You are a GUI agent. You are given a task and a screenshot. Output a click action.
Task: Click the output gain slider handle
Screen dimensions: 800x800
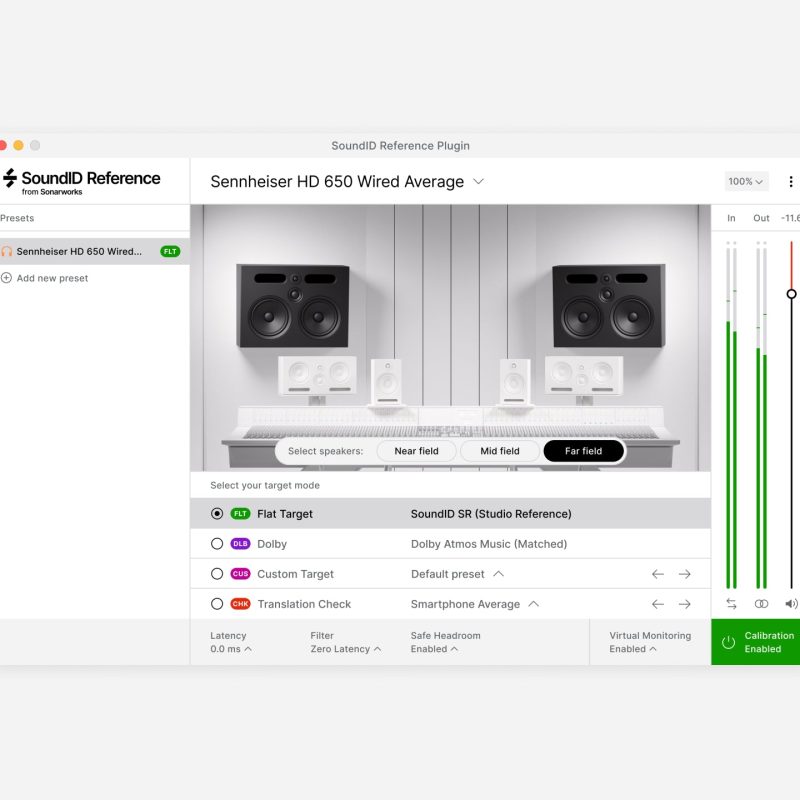[x=791, y=294]
